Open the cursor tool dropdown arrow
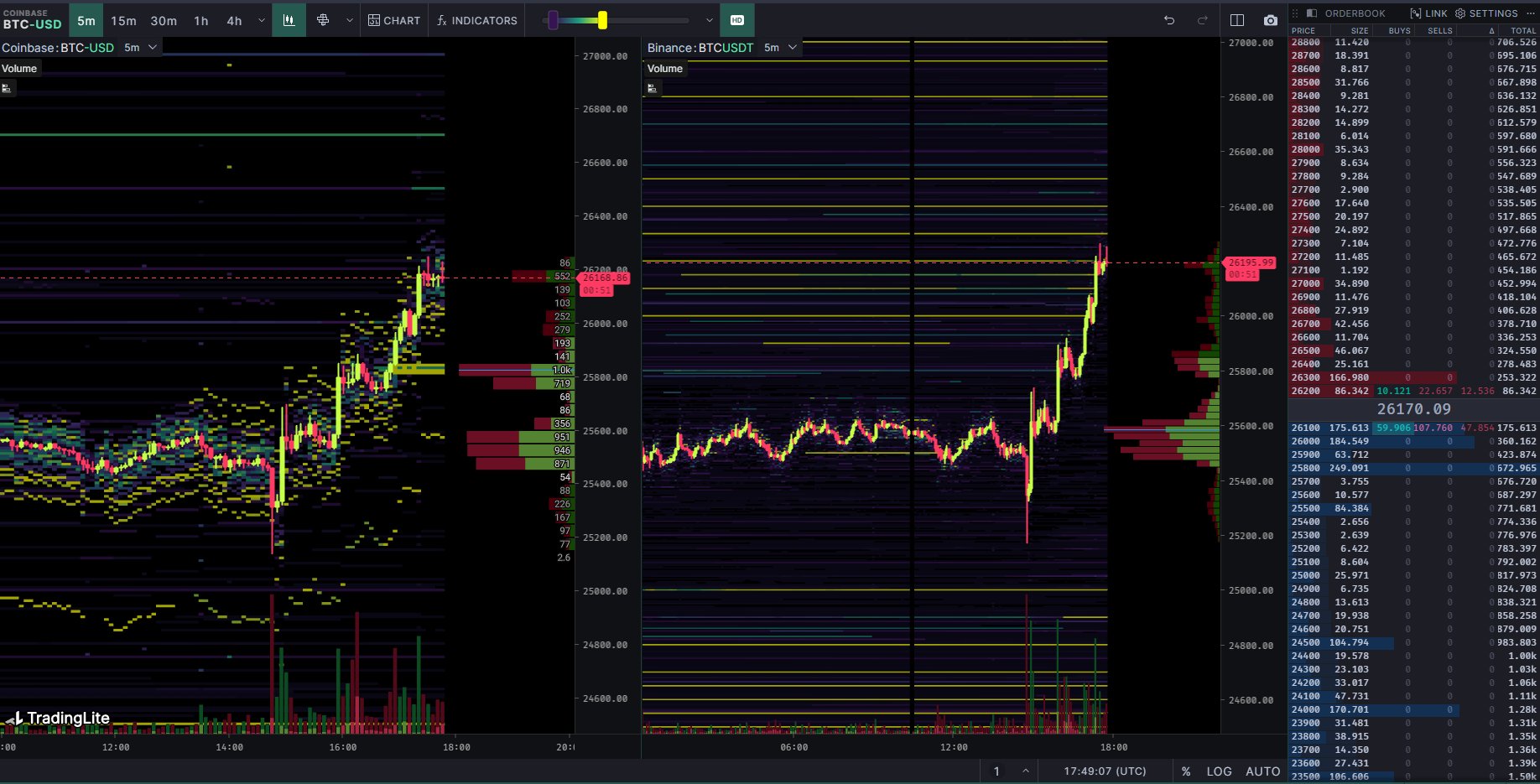 point(350,20)
